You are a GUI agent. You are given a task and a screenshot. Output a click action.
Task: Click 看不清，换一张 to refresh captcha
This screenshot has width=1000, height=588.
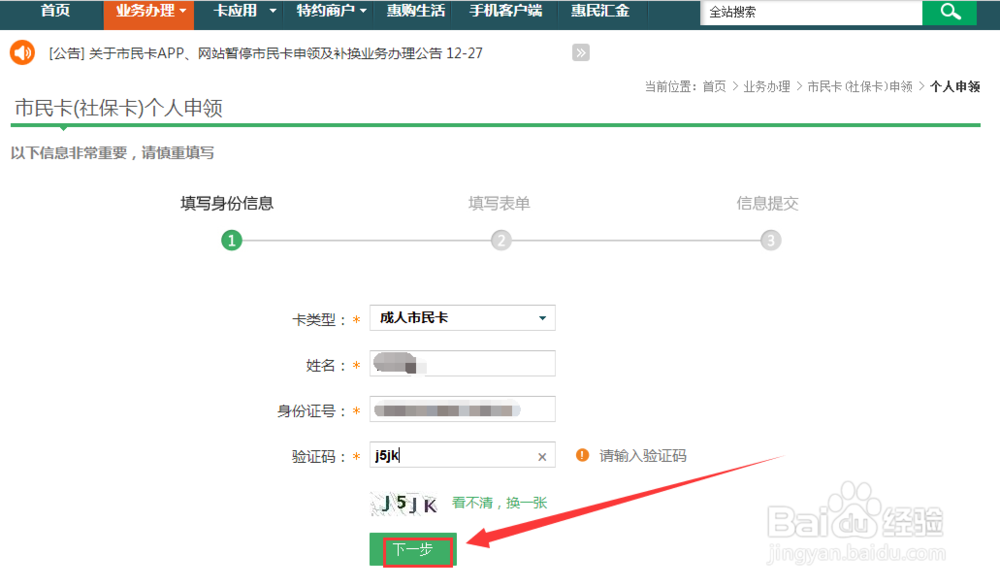[499, 503]
